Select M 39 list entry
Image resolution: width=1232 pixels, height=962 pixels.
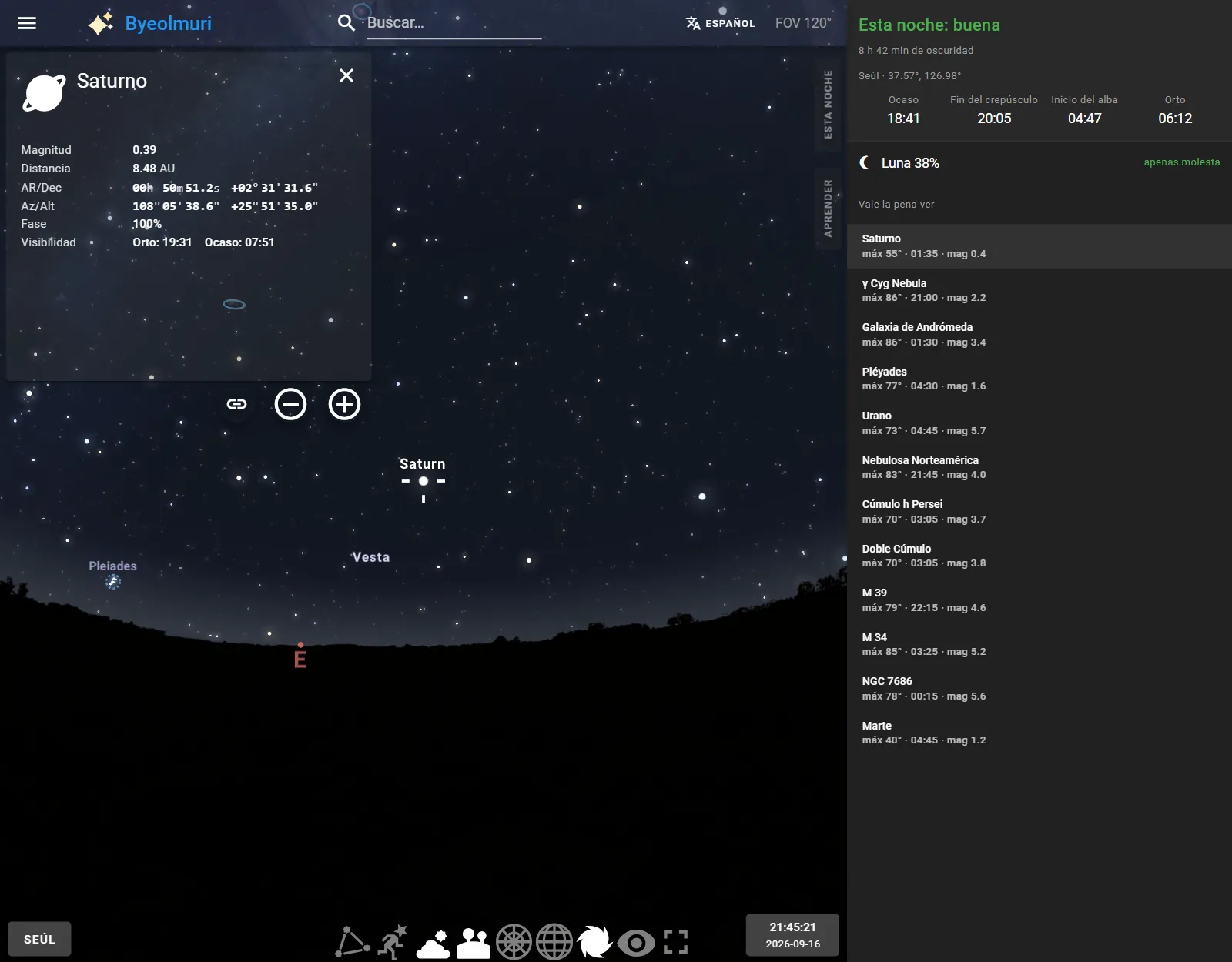(1039, 600)
